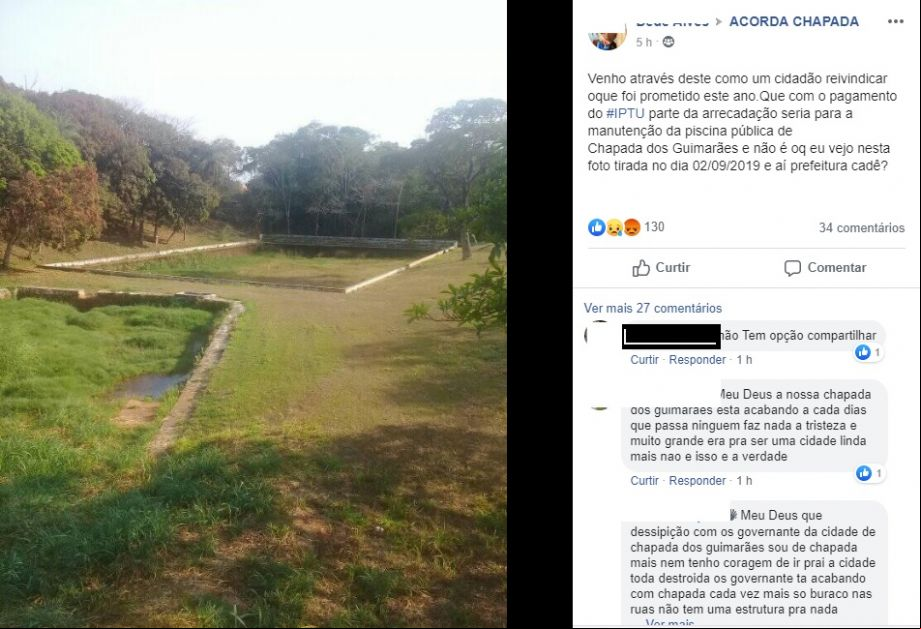
Task: Click Responder under the 'Tem opção compartilhar' comment
Action: (697, 360)
